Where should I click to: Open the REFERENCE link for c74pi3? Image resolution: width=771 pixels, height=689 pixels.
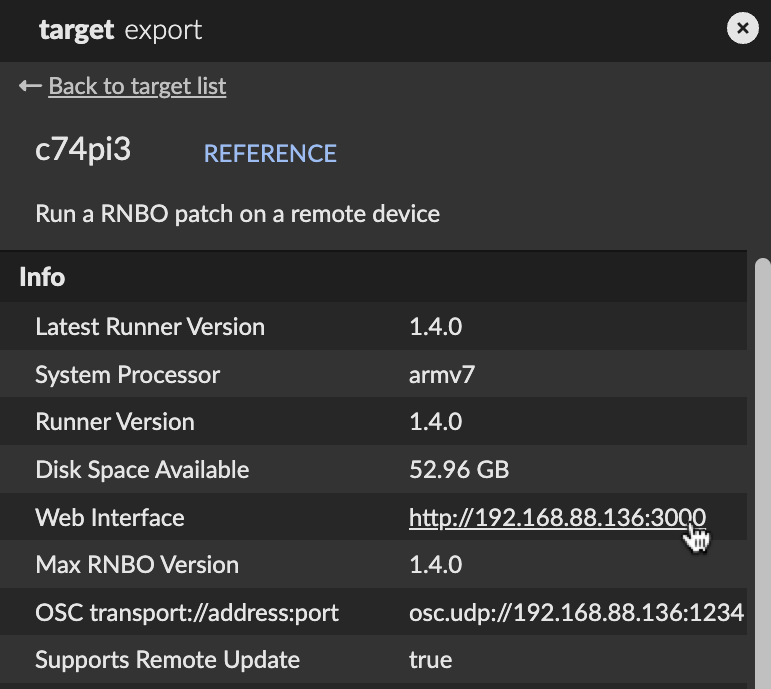[270, 153]
